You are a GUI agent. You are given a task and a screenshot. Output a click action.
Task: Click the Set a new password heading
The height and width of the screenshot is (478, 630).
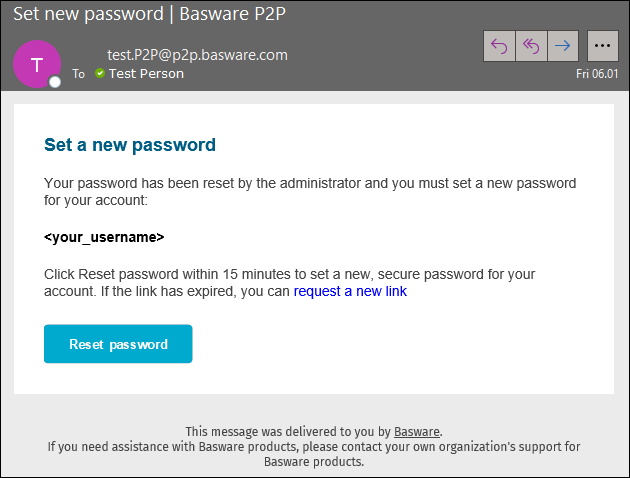click(x=130, y=145)
